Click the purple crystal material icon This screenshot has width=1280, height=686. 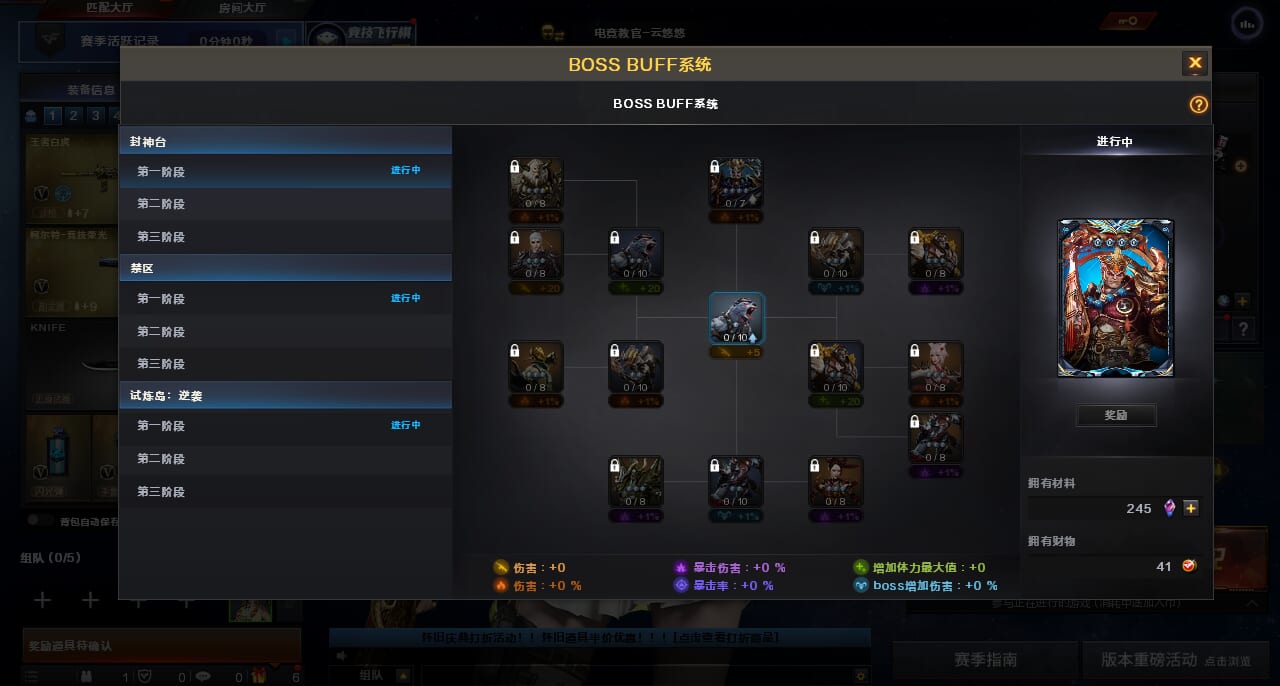click(1169, 508)
